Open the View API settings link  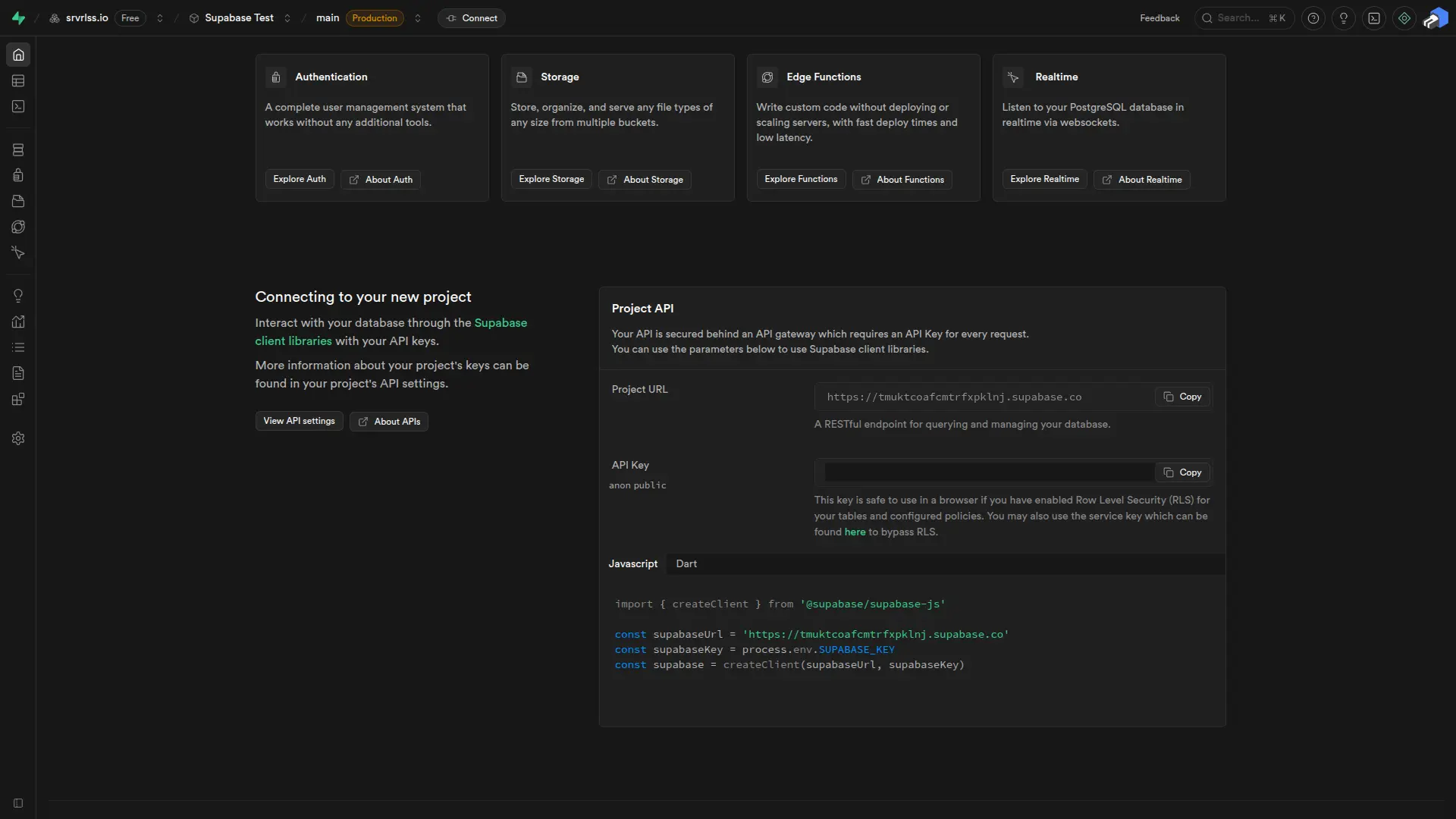[298, 421]
